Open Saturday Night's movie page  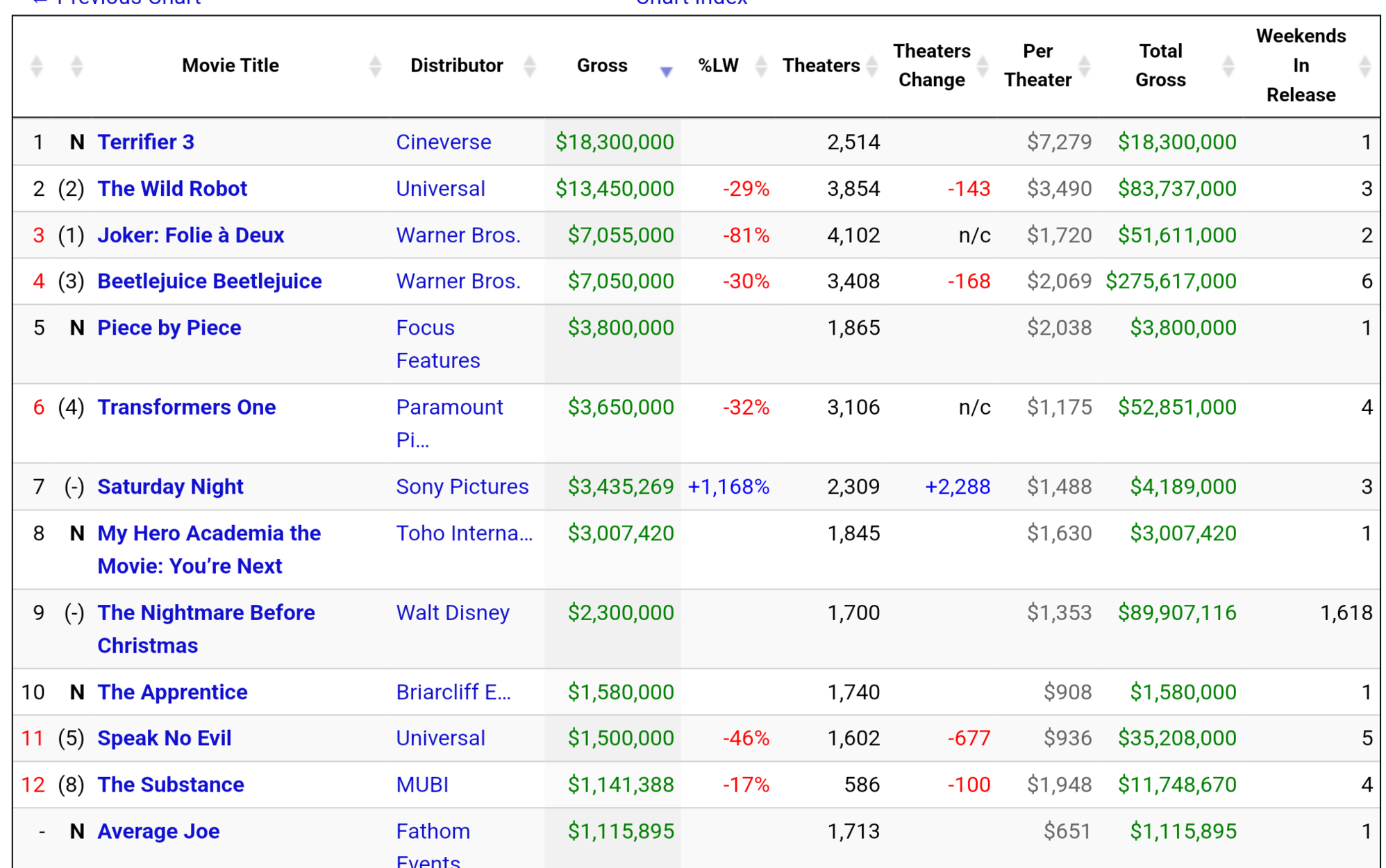(x=169, y=486)
